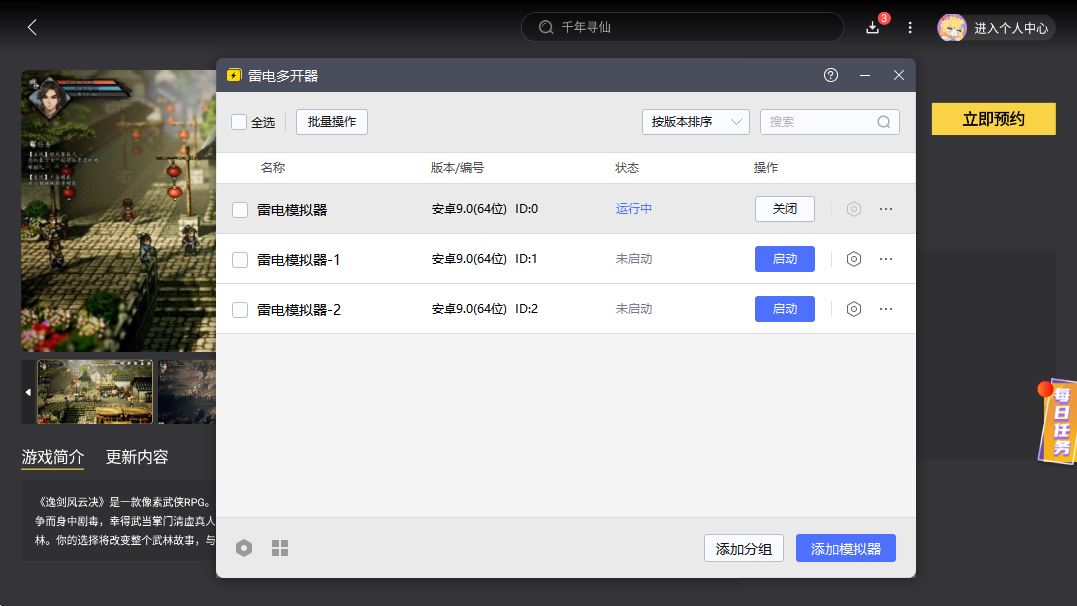The height and width of the screenshot is (606, 1077).
Task: Open settings for 雷电模拟器-1
Action: coord(854,259)
